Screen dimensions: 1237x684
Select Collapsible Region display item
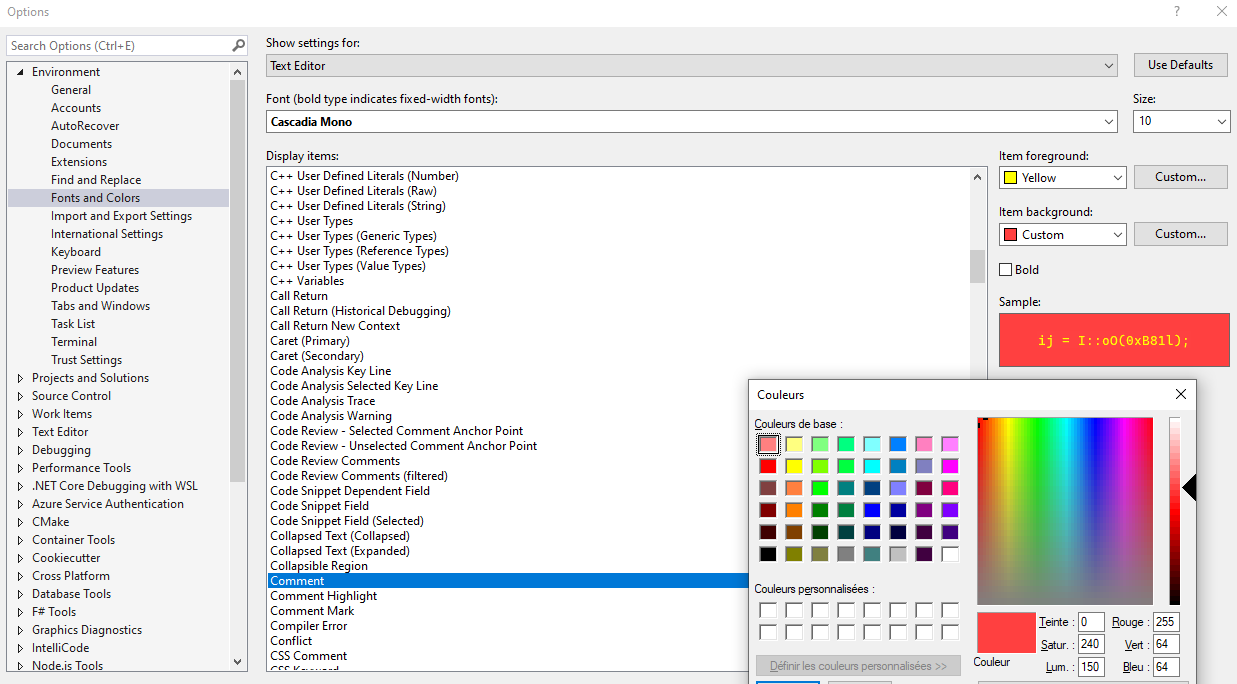point(319,566)
